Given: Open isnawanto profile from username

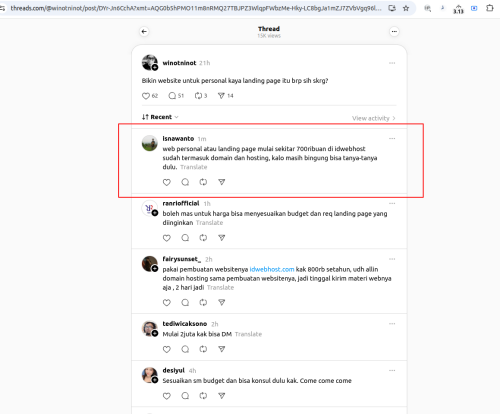Looking at the screenshot, I should coord(178,138).
